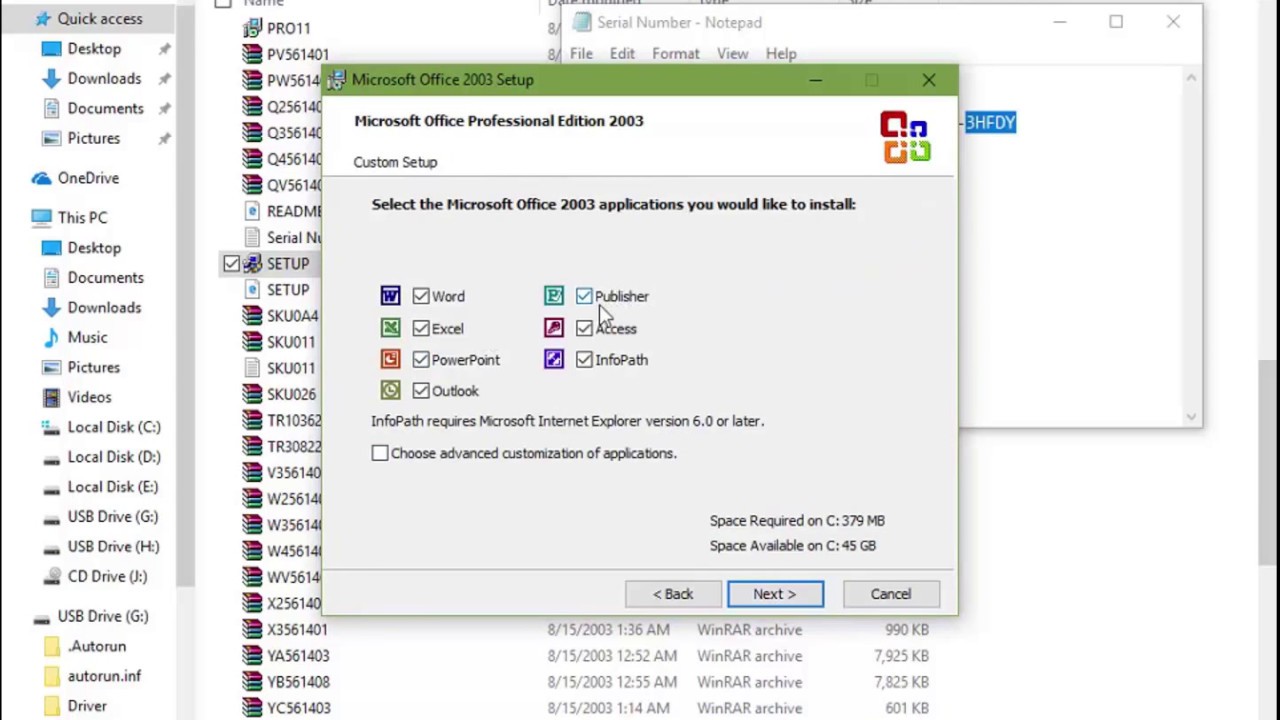Select Desktop under This PC
The image size is (1280, 720).
coord(94,247)
